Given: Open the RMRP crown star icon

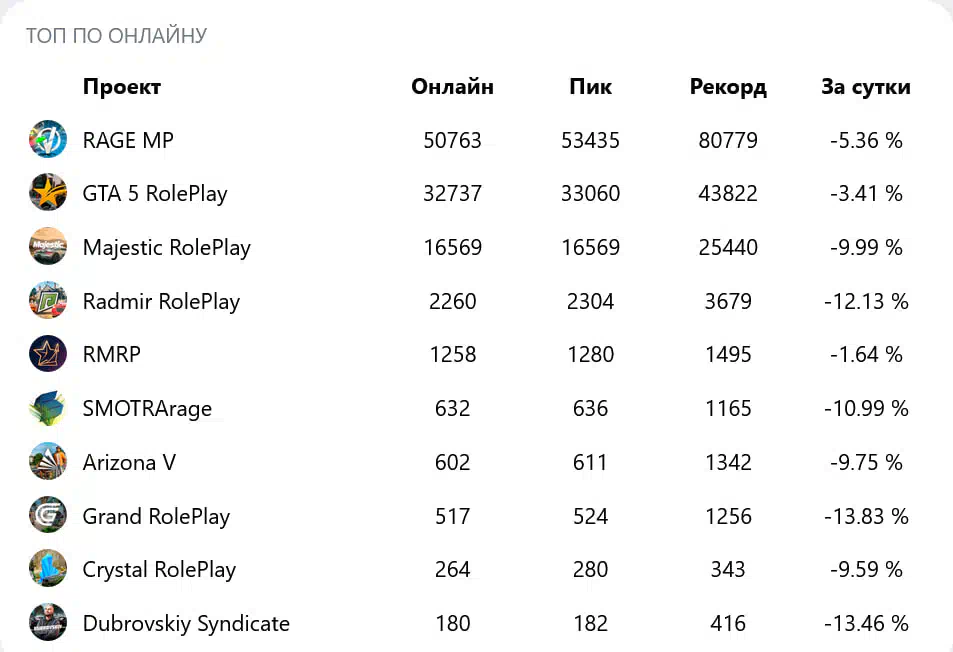Looking at the screenshot, I should (x=48, y=354).
